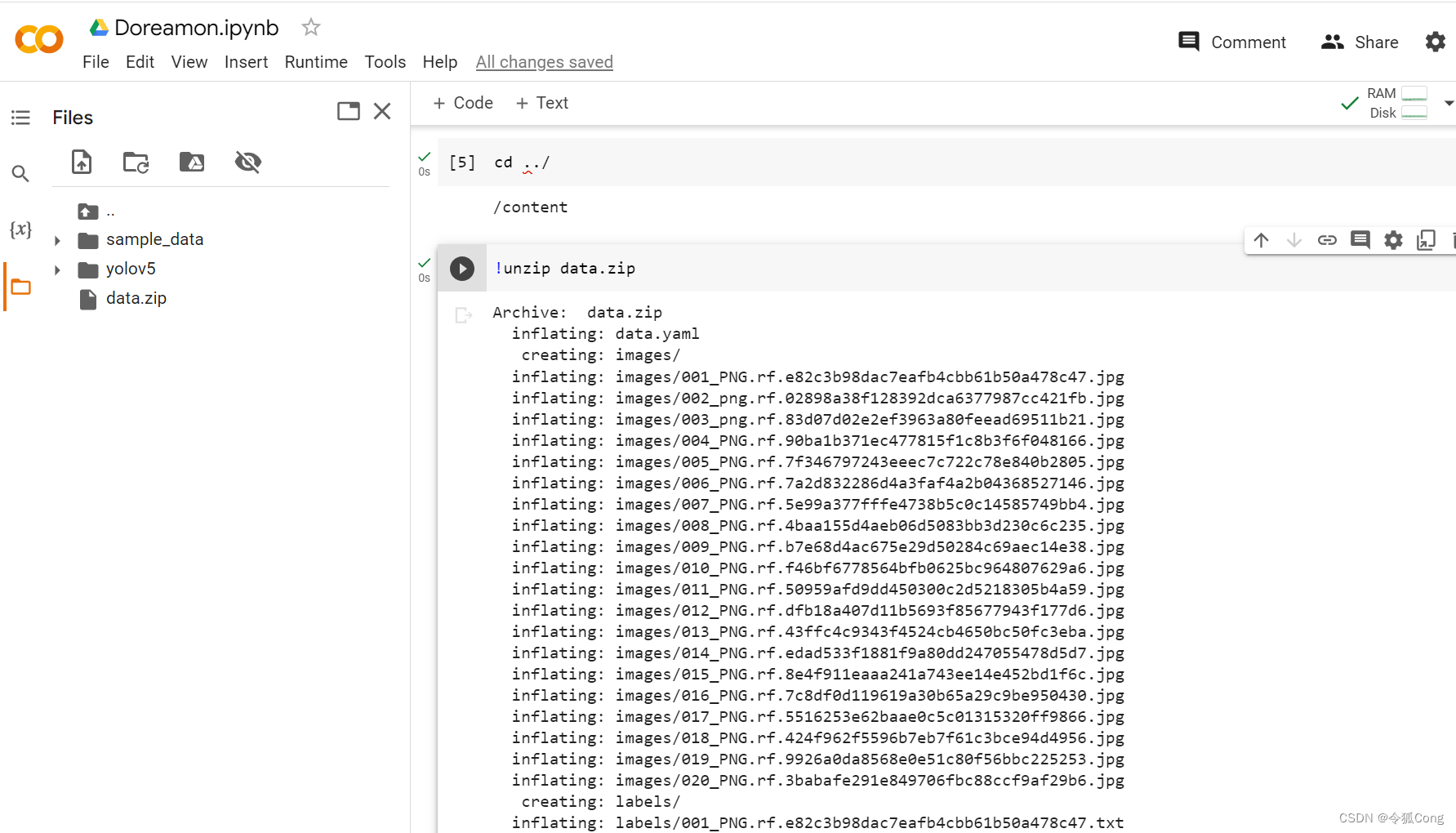This screenshot has height=833, width=1456.
Task: Open the Tools menu
Action: point(385,62)
